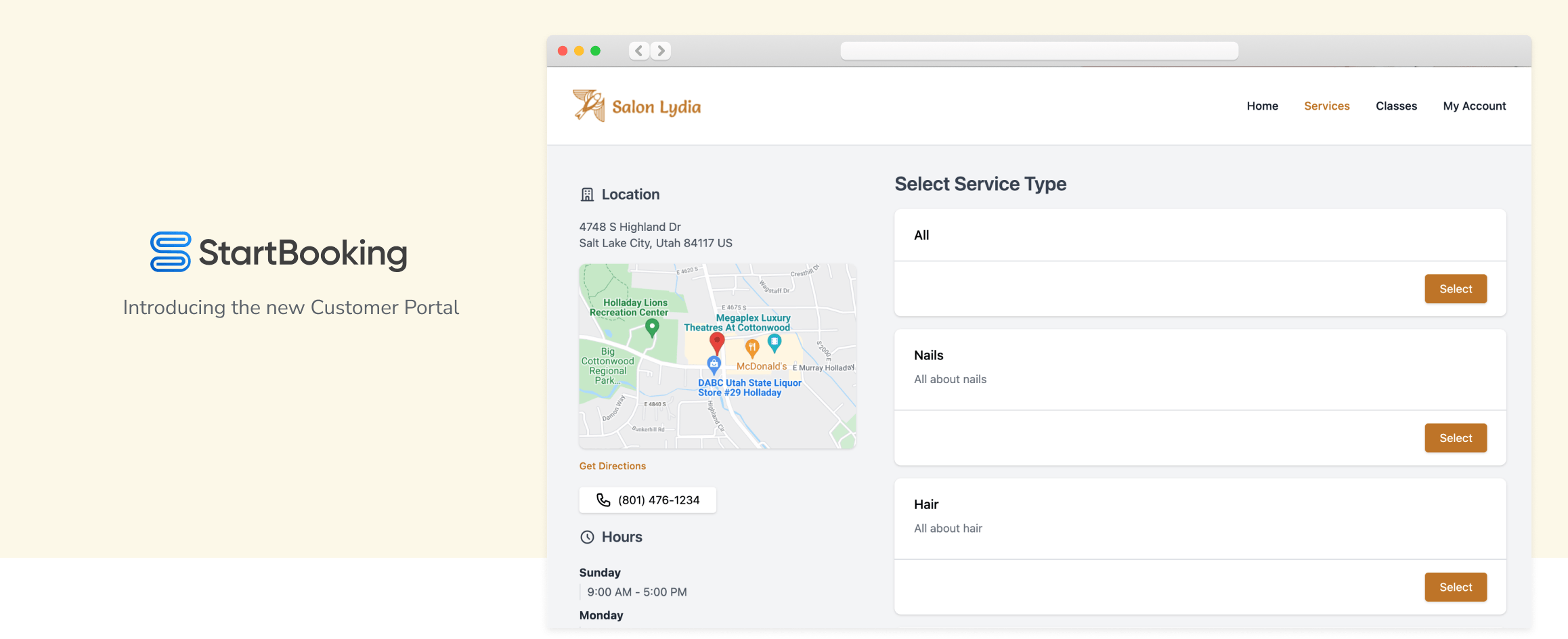Click the Sunday heading in Hours

point(599,573)
